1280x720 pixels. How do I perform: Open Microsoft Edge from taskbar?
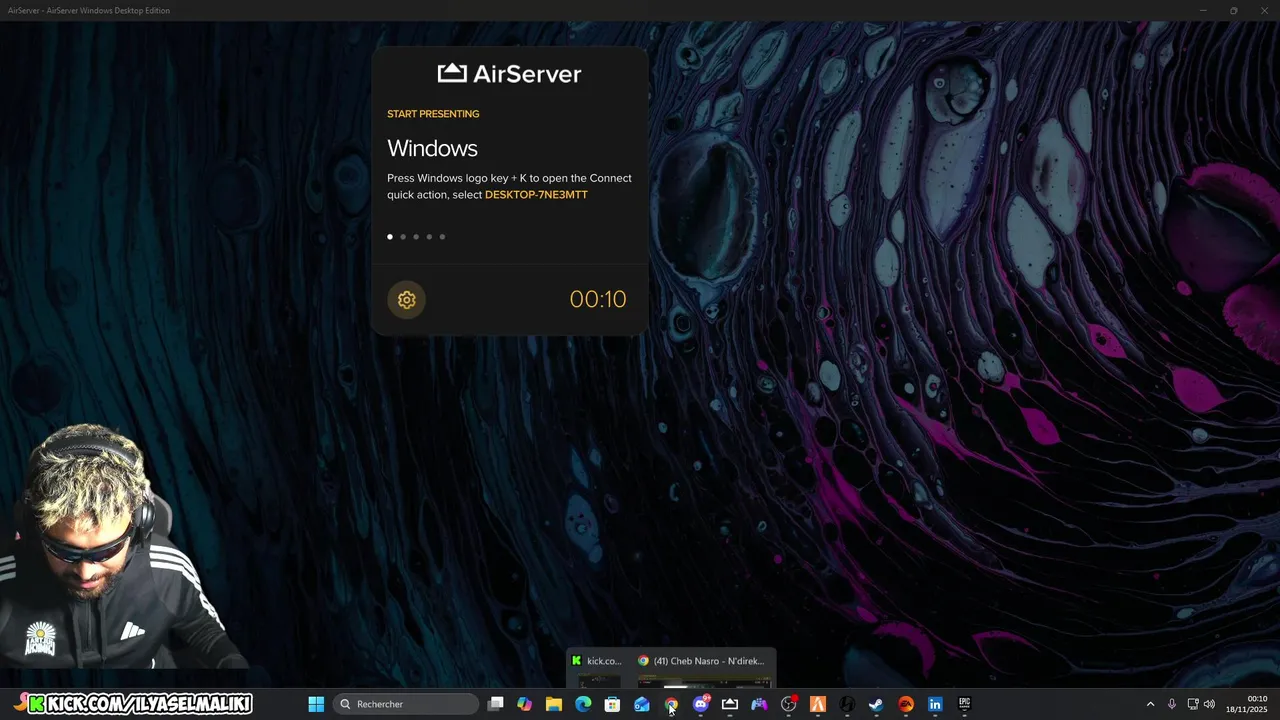coord(583,704)
